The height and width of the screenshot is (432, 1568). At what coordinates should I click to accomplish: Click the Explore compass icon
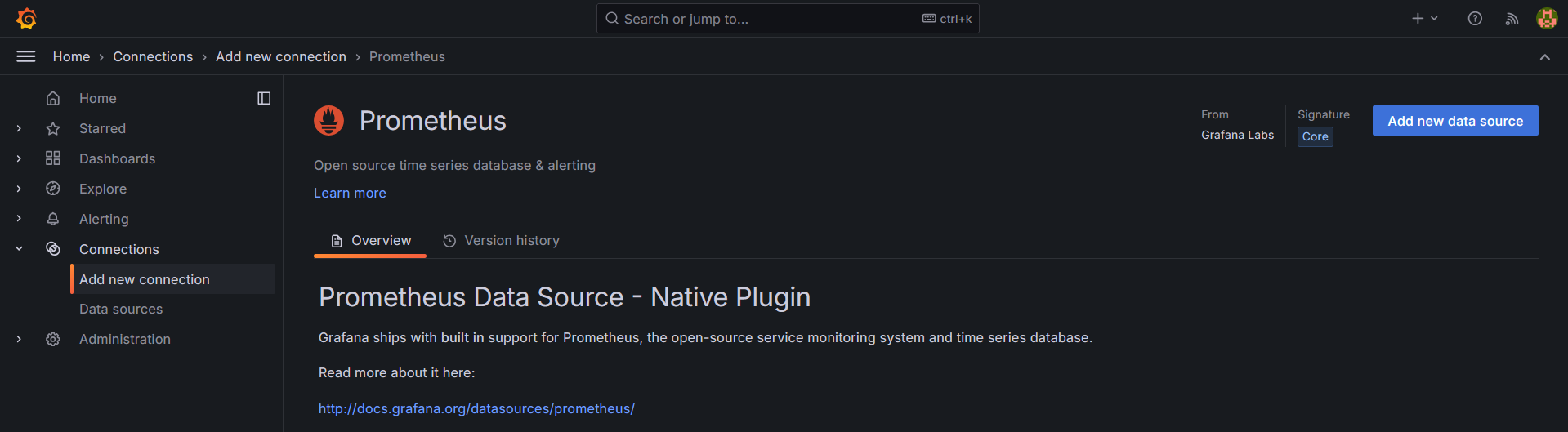point(53,189)
